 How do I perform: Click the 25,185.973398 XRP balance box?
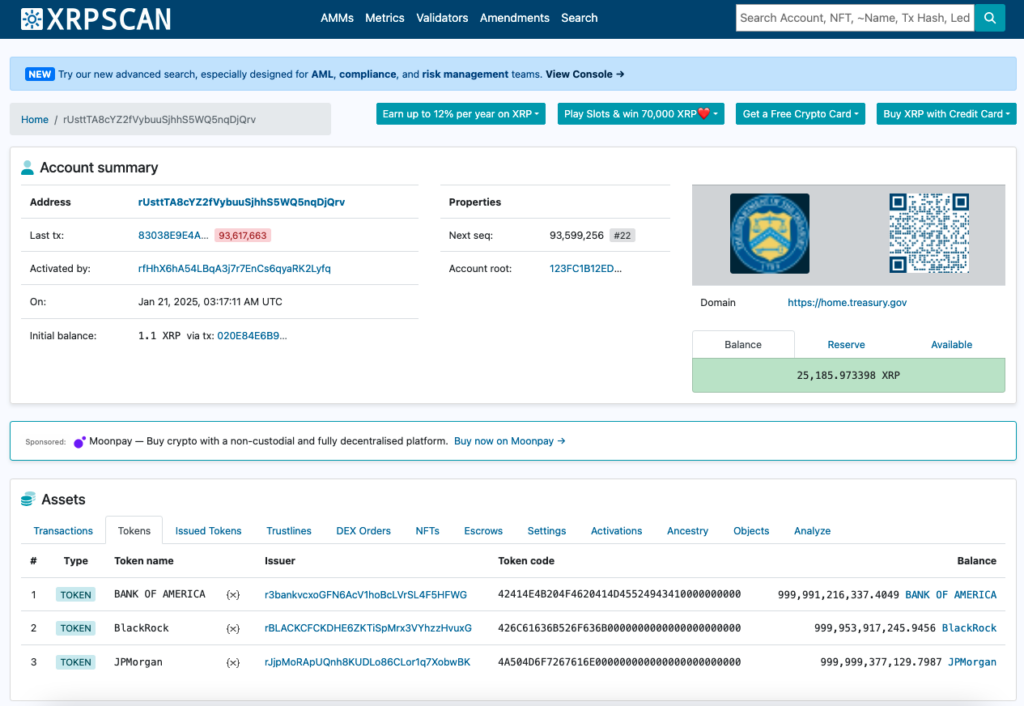[x=848, y=376]
